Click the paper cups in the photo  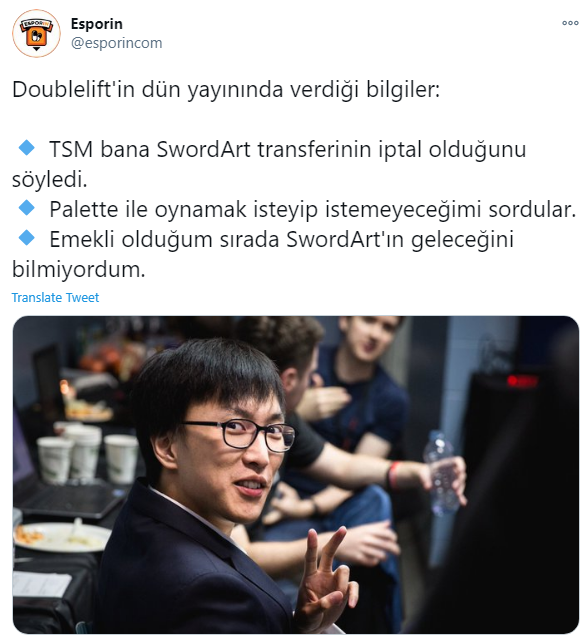pyautogui.click(x=88, y=452)
